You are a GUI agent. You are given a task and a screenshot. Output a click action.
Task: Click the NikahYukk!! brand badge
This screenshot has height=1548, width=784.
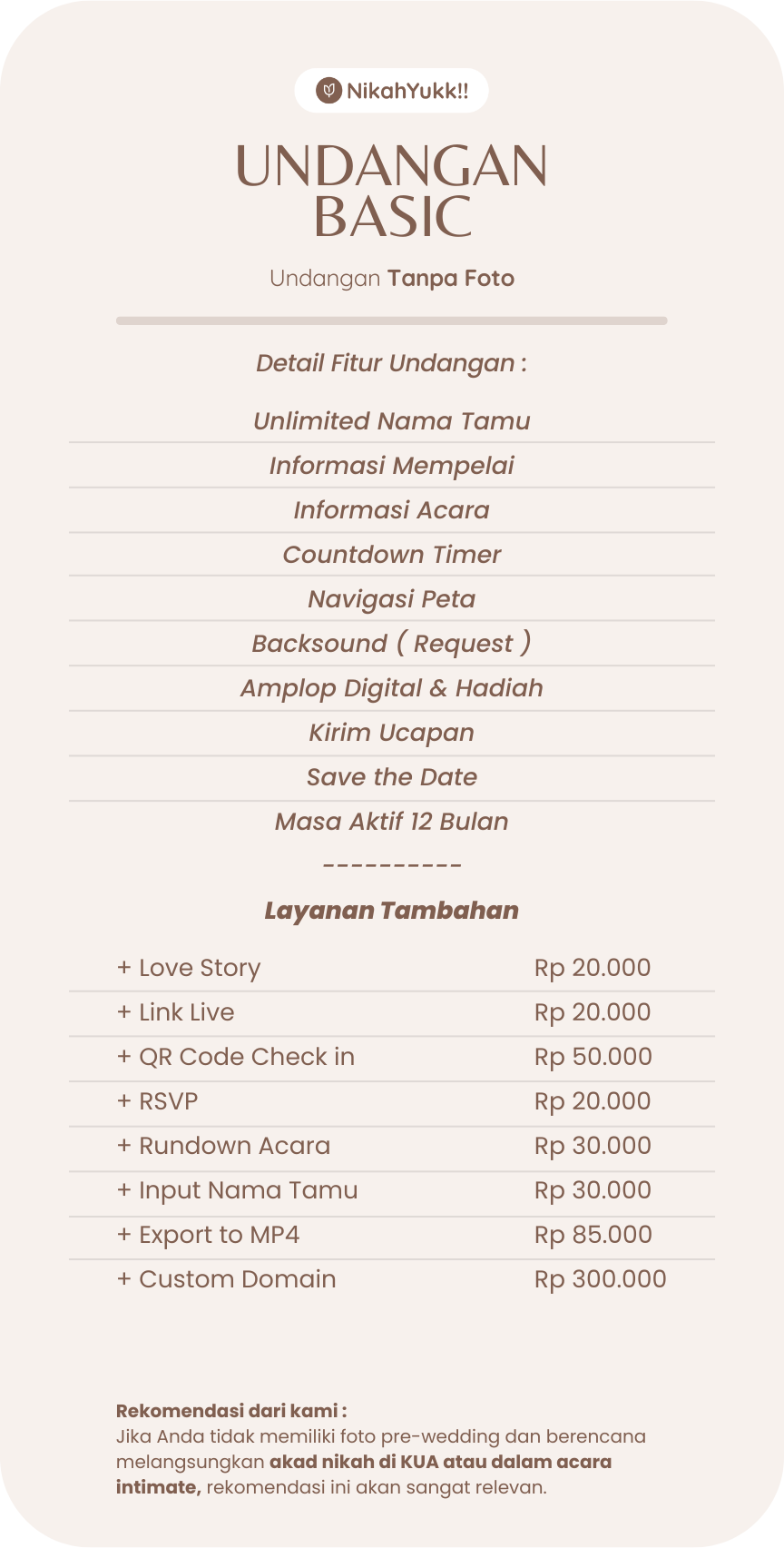pyautogui.click(x=391, y=91)
